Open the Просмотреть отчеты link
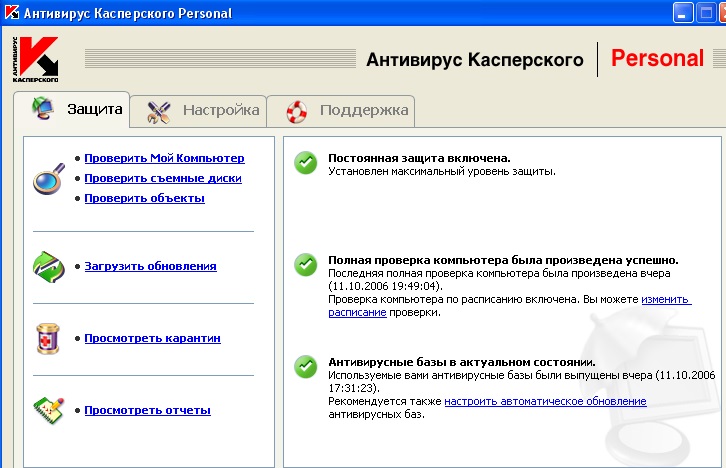 coord(147,410)
